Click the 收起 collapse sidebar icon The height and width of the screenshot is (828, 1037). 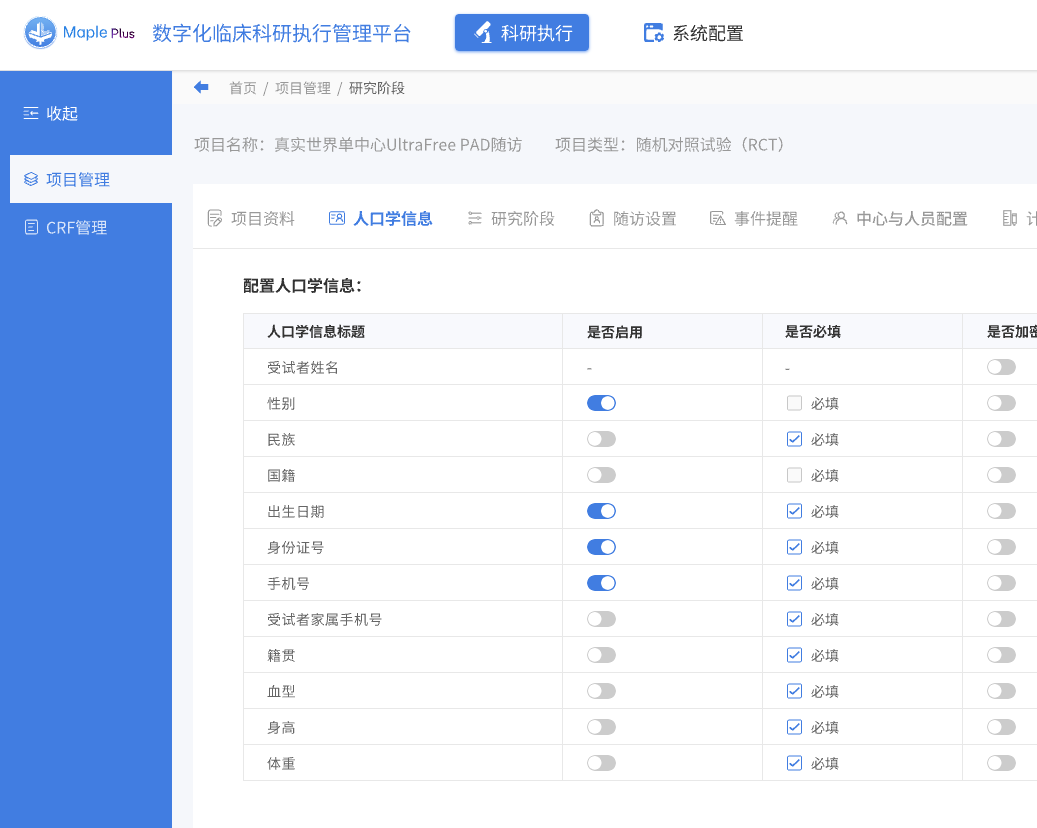pos(31,113)
